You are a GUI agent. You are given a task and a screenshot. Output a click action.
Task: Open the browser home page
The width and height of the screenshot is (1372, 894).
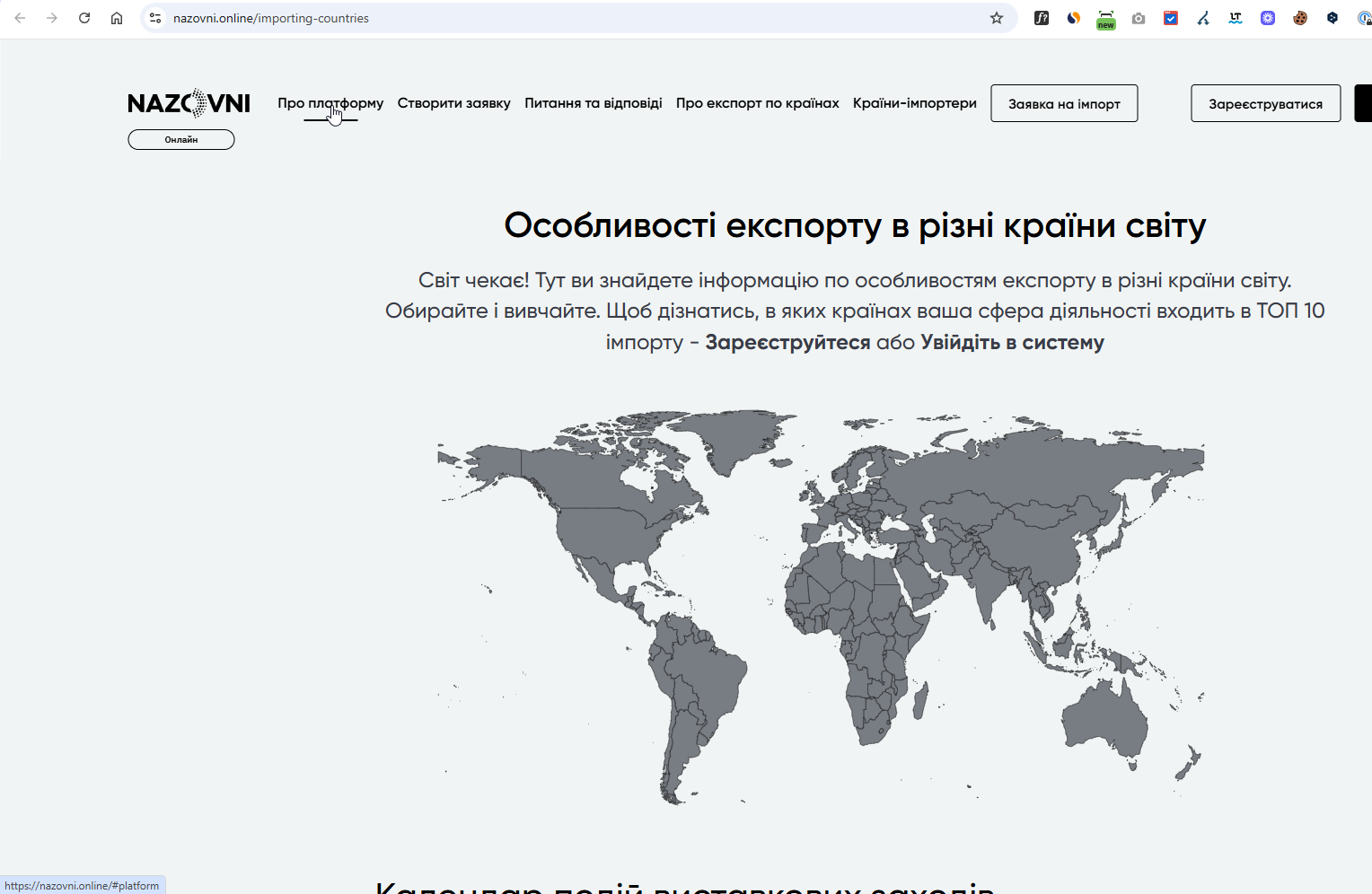(x=117, y=18)
